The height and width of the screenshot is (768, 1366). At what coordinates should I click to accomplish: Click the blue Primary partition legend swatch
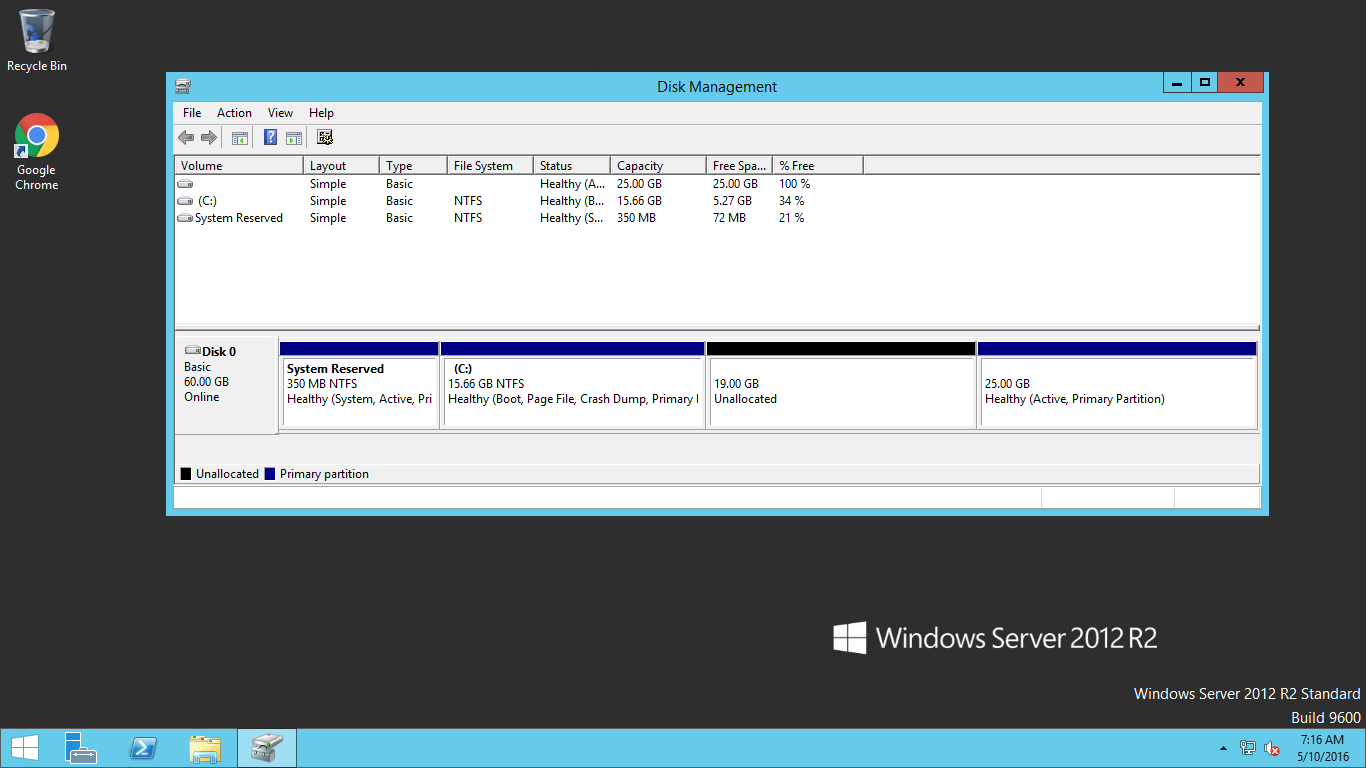click(270, 474)
